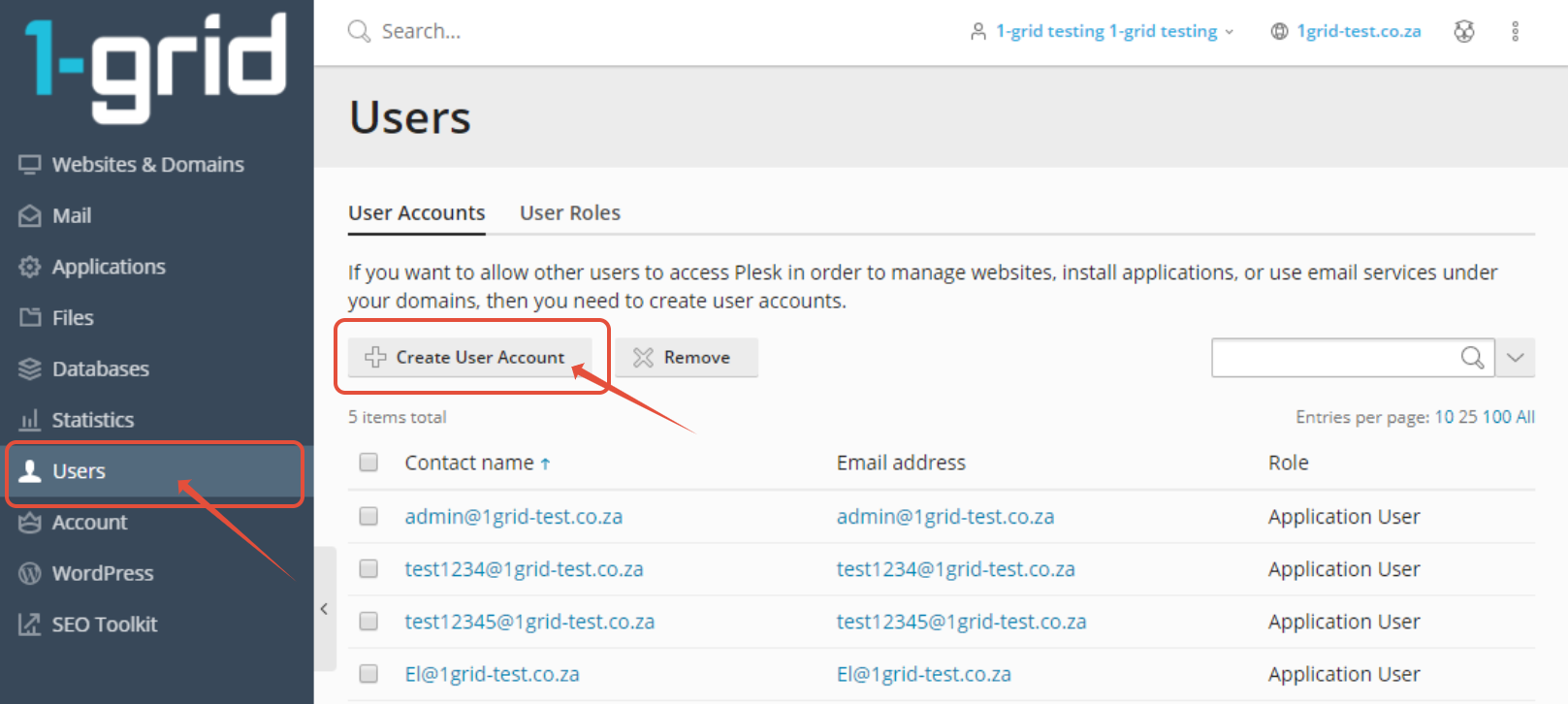This screenshot has width=1568, height=704.
Task: Open the Plesk advisor icon in header
Action: click(x=1464, y=31)
